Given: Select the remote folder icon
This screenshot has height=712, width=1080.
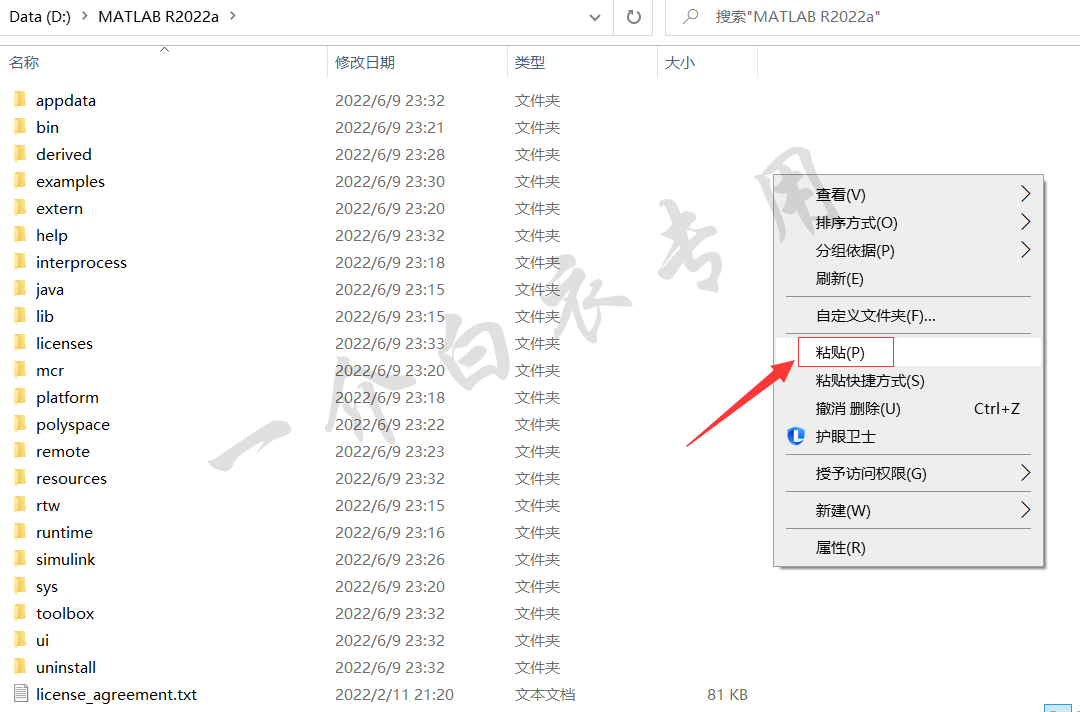Looking at the screenshot, I should pos(20,451).
